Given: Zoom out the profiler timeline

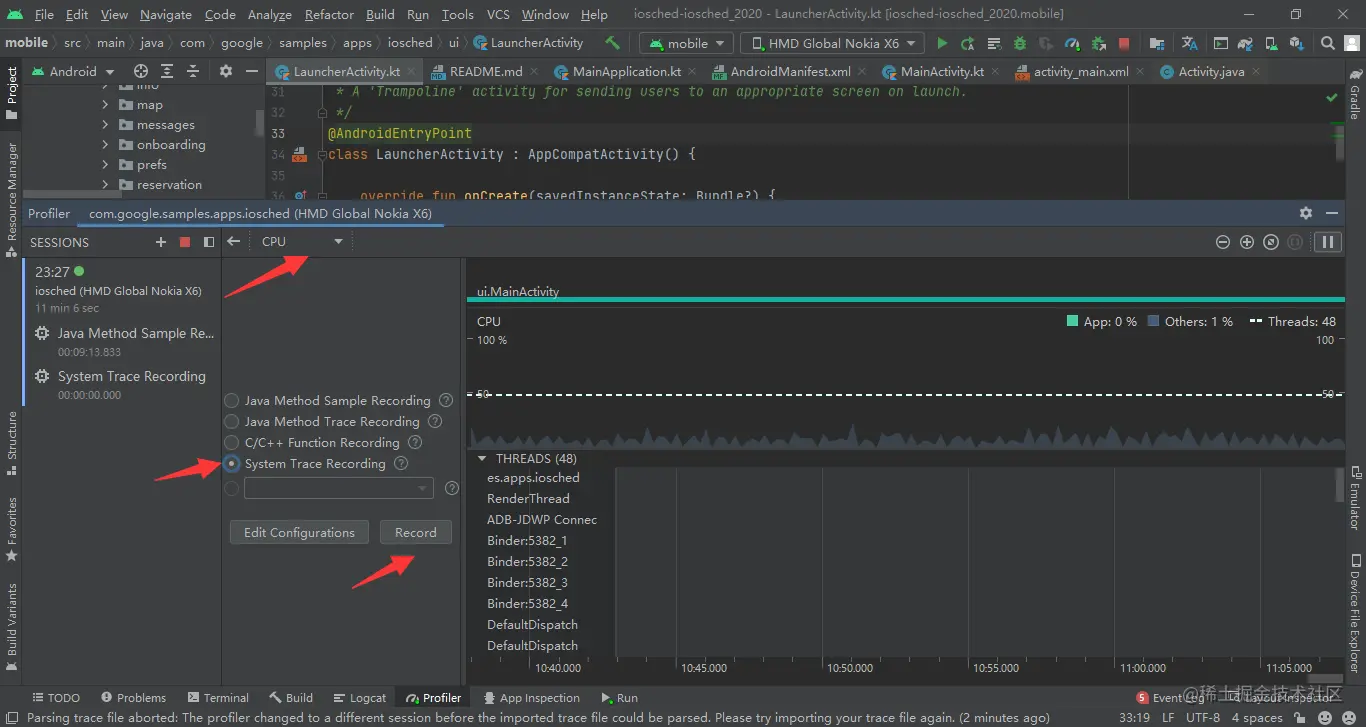Looking at the screenshot, I should pos(1222,242).
